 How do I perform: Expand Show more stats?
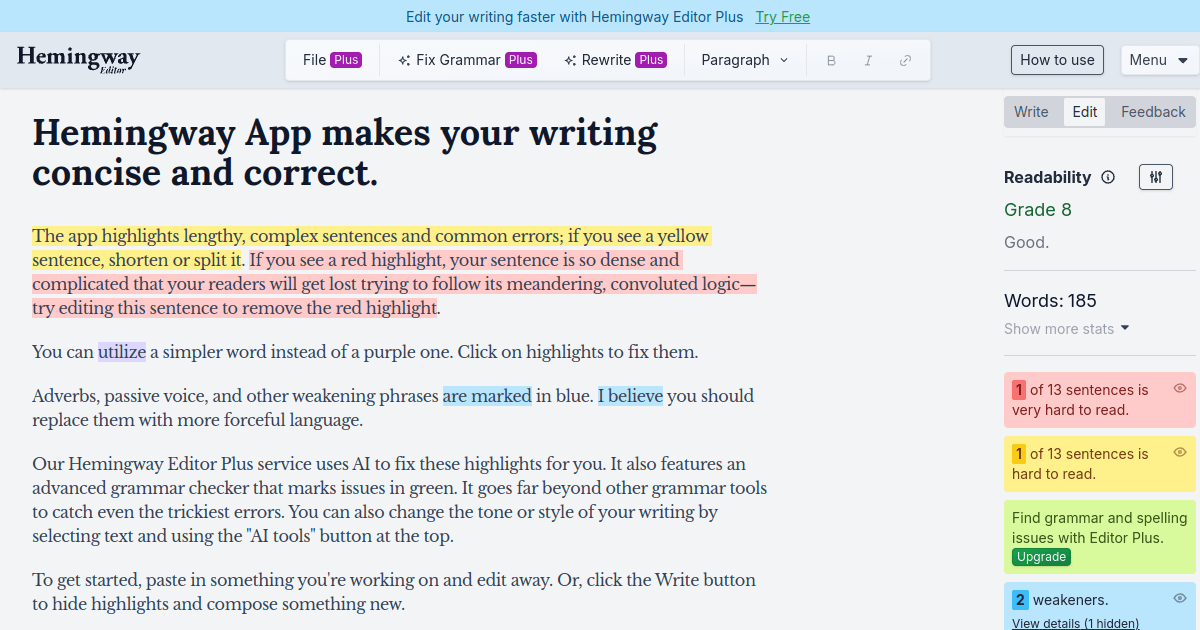1067,329
